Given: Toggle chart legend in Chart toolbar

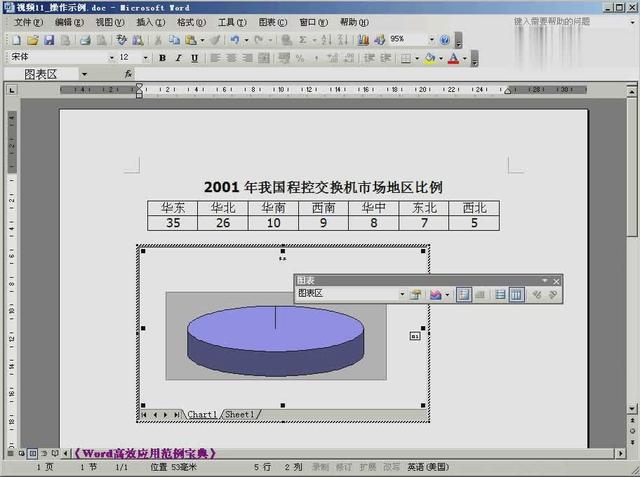Looking at the screenshot, I should (x=464, y=295).
